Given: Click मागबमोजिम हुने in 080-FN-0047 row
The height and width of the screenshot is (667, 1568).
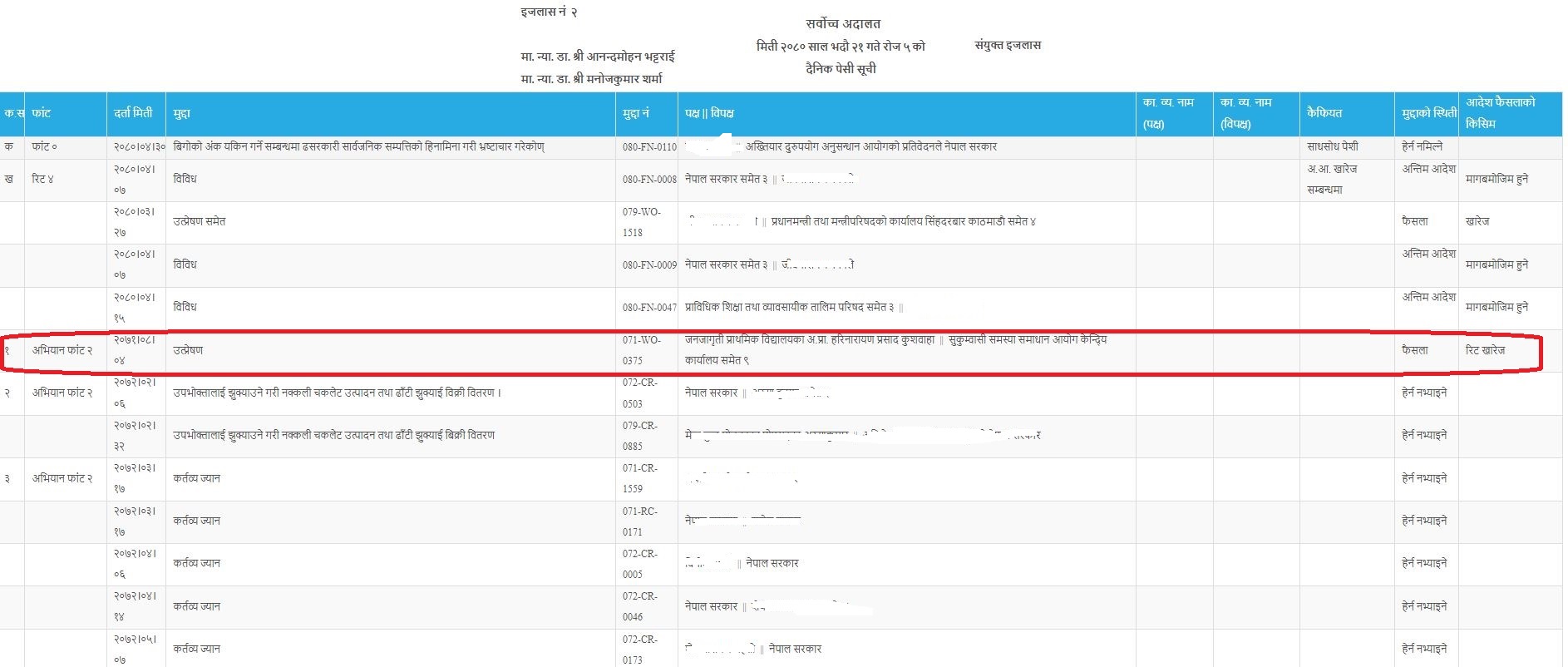Looking at the screenshot, I should (x=1497, y=308).
